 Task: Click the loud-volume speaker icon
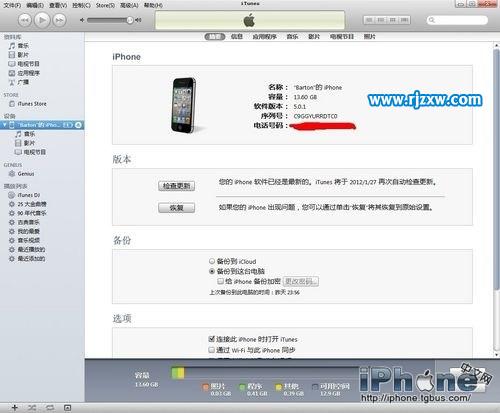click(138, 20)
